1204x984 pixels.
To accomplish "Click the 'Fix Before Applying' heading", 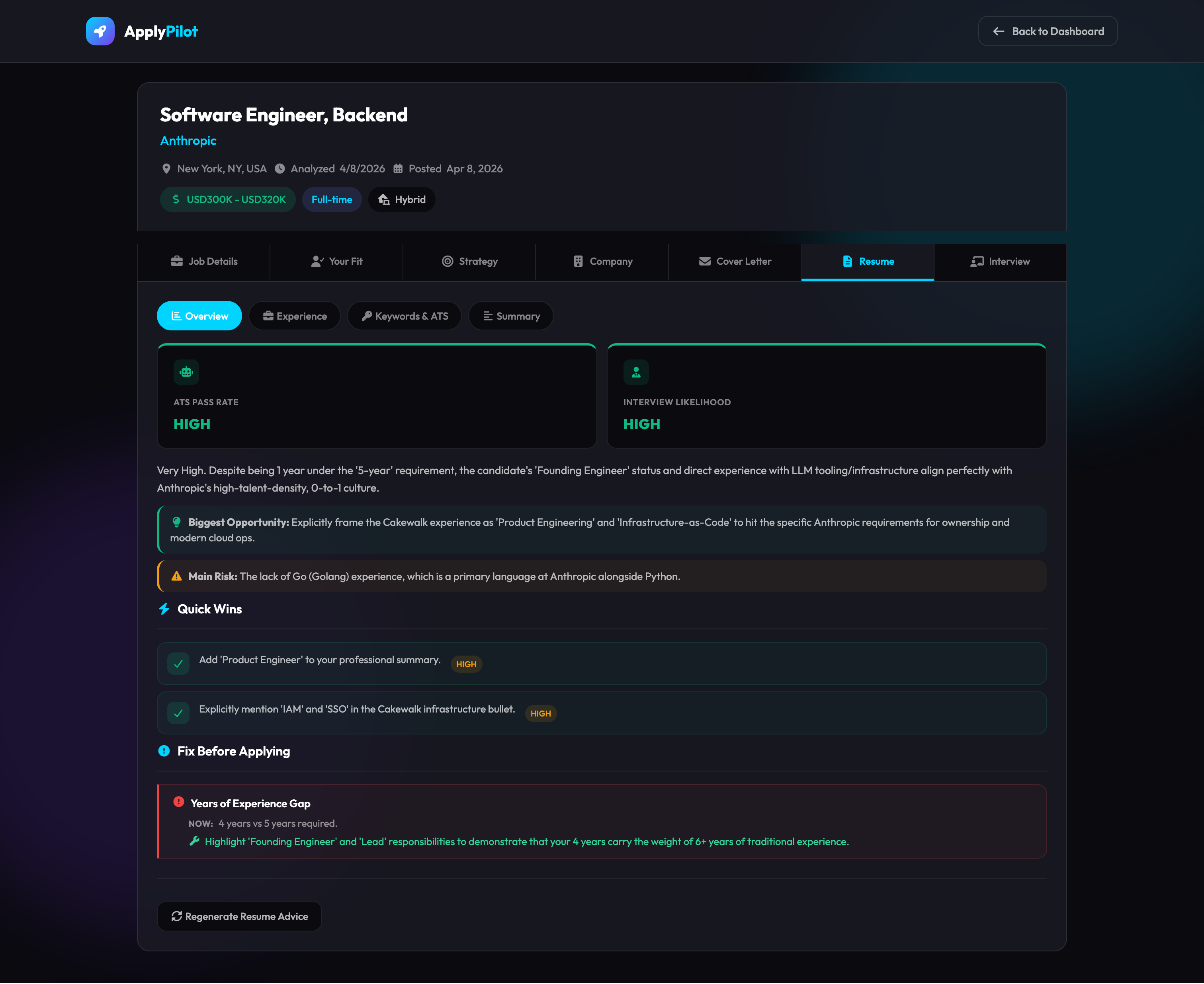I will [234, 752].
